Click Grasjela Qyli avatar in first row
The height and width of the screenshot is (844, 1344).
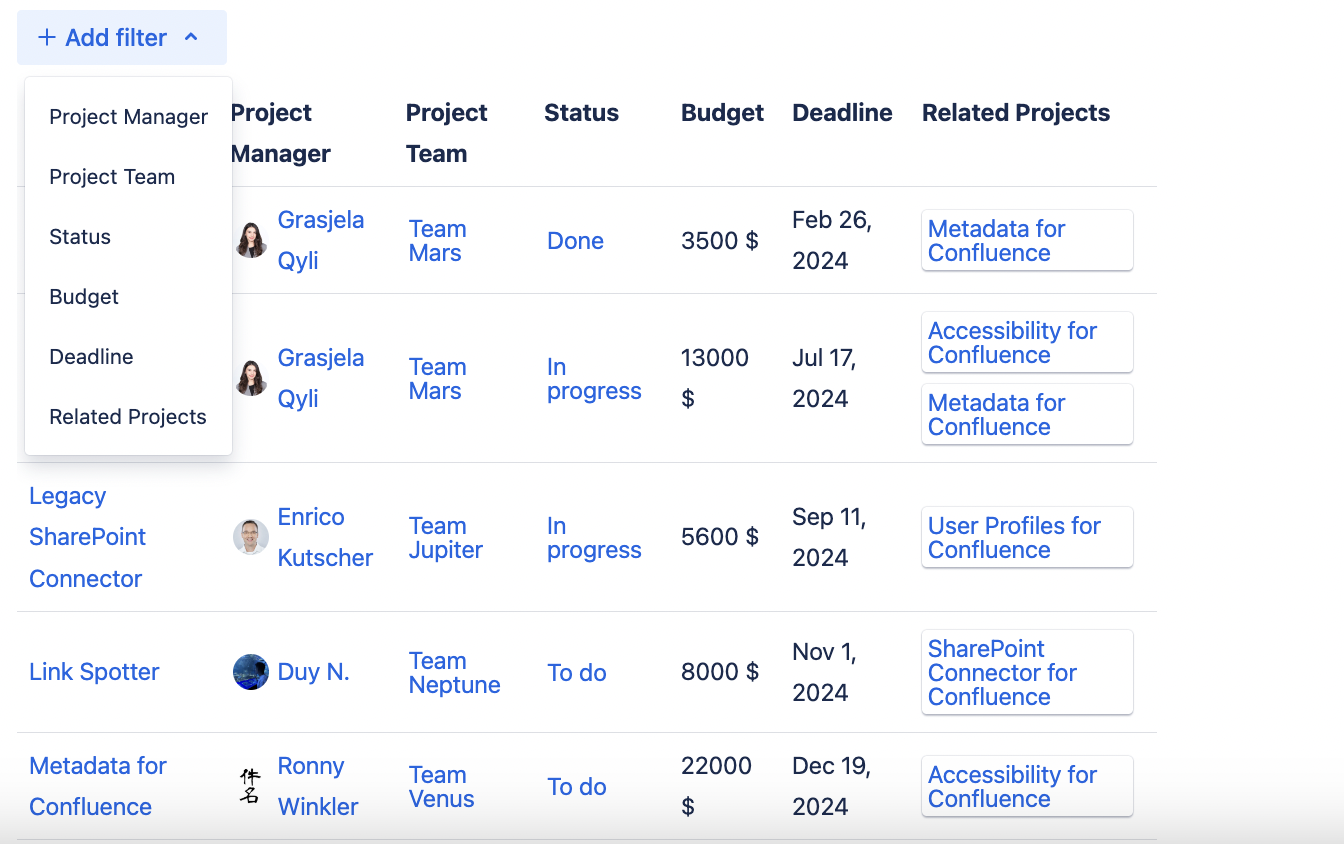point(251,240)
